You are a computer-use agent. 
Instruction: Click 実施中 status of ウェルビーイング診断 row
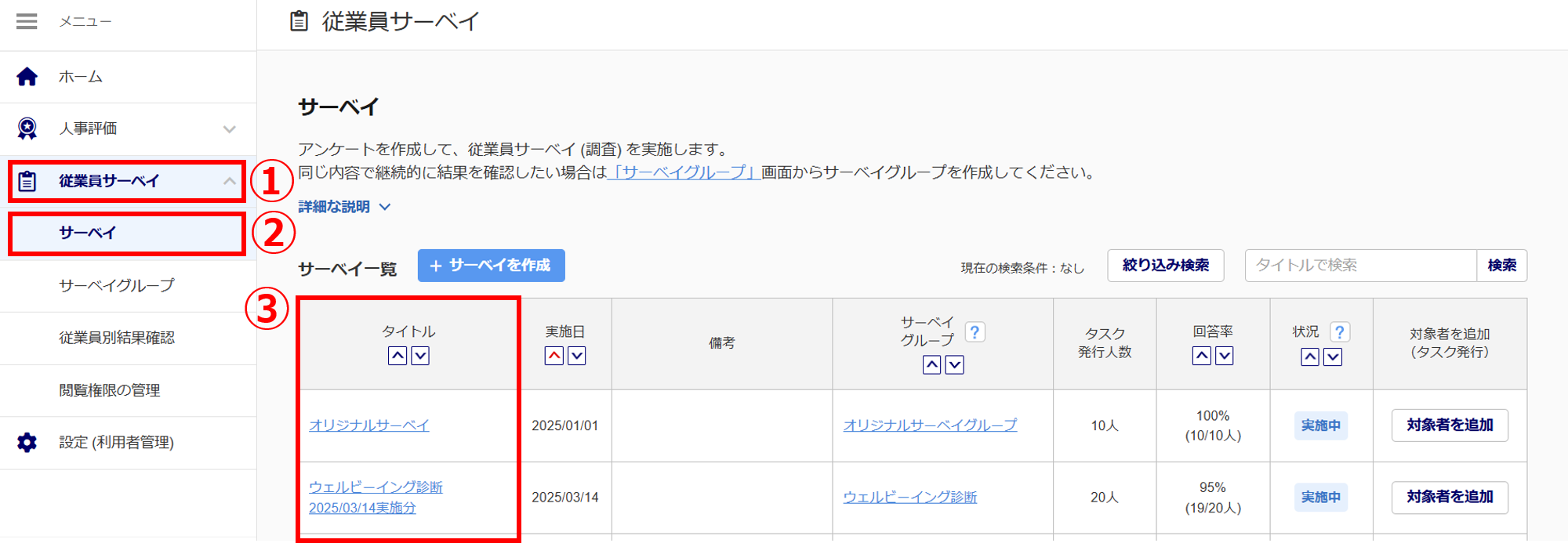click(1321, 498)
